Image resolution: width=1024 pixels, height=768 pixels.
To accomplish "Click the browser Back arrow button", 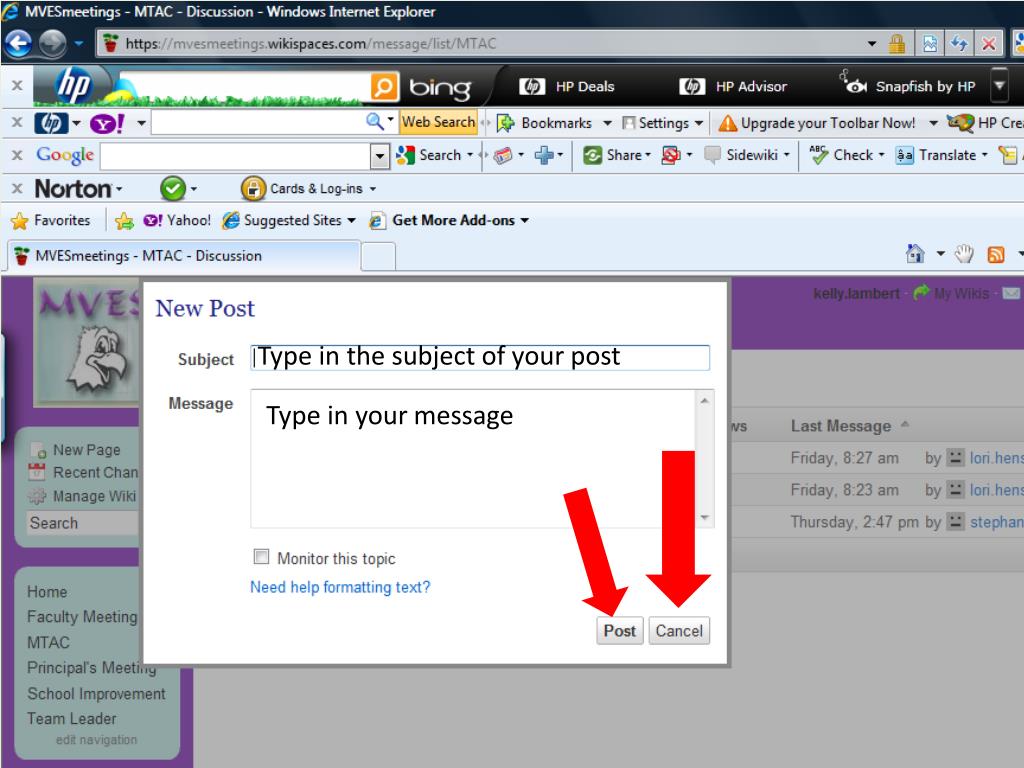I will click(18, 44).
